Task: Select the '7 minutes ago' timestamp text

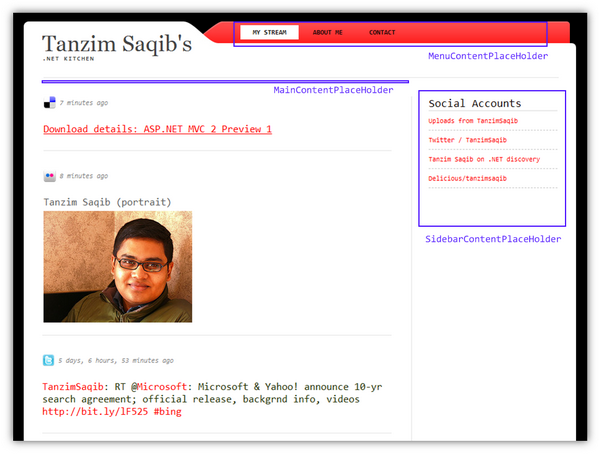Action: pos(84,103)
